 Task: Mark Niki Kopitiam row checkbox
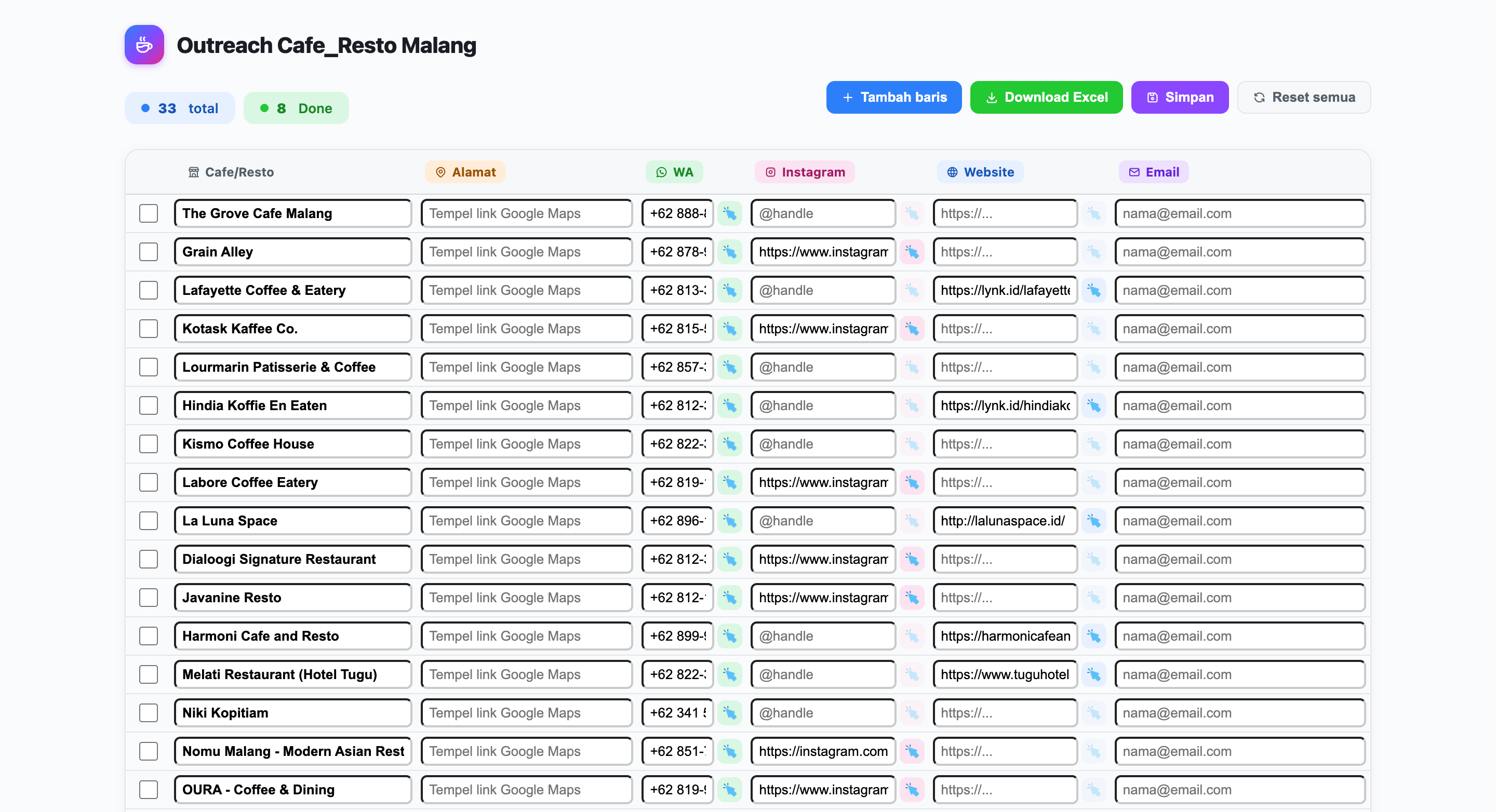point(149,713)
